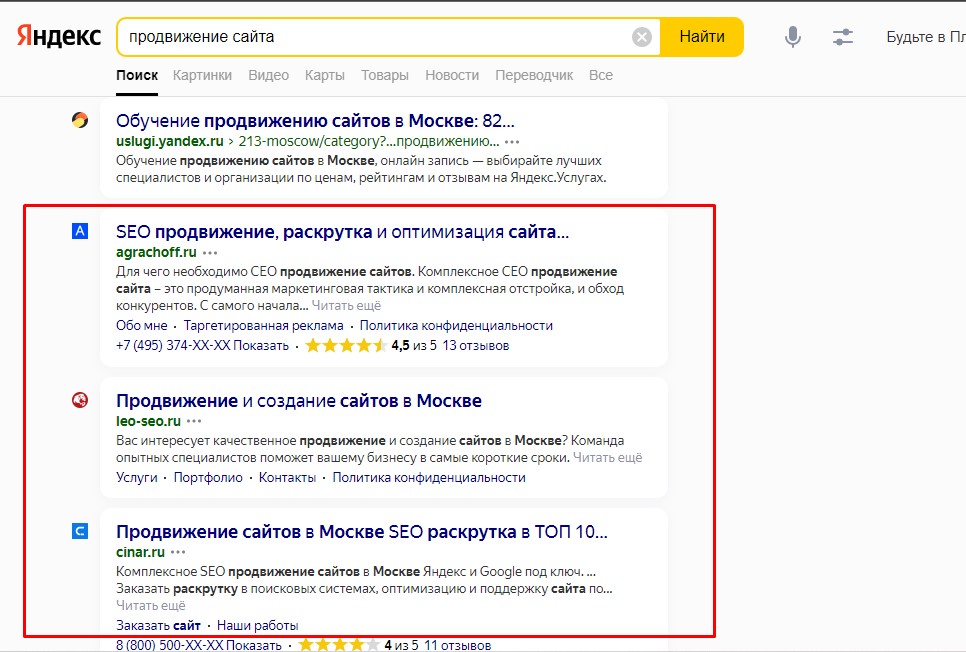Open the 'Наши работы' sitelink
Screen dimensions: 966x652
(258, 626)
